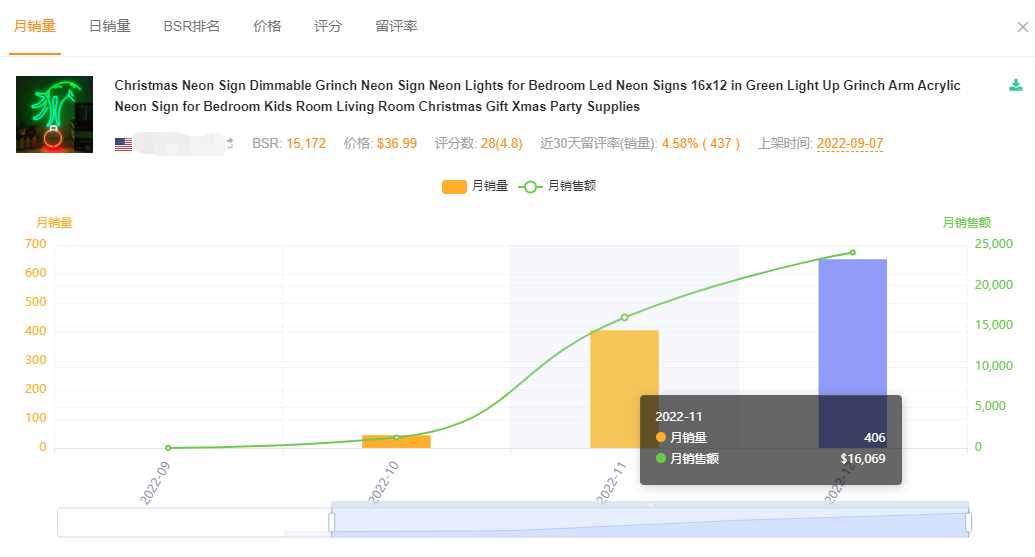
Task: Toggle the orange 月销量 legend item
Action: [x=475, y=186]
